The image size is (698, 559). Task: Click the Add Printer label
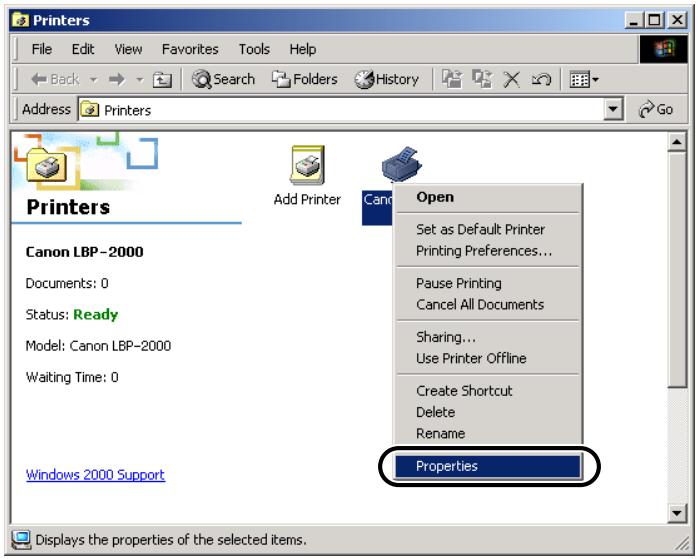[307, 199]
